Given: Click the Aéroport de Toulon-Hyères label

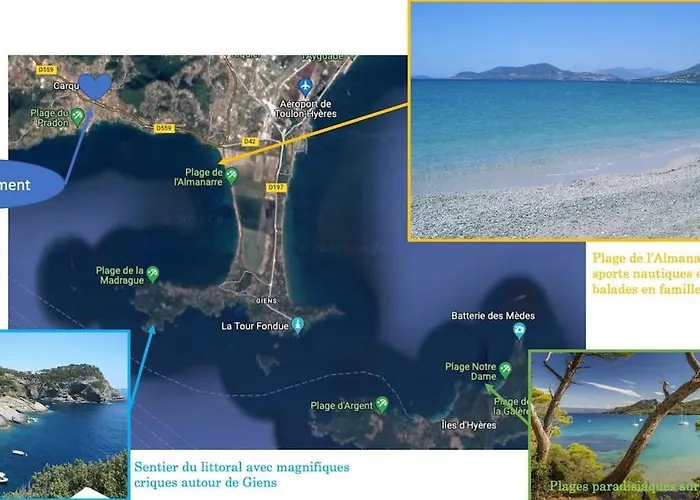Looking at the screenshot, I should (306, 109).
